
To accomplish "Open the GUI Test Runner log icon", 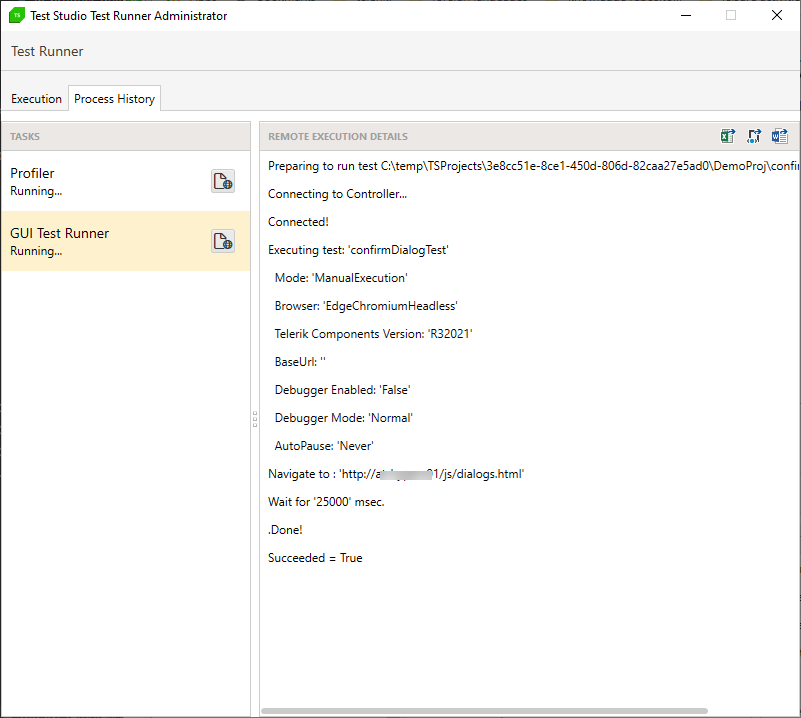I will click(x=223, y=241).
